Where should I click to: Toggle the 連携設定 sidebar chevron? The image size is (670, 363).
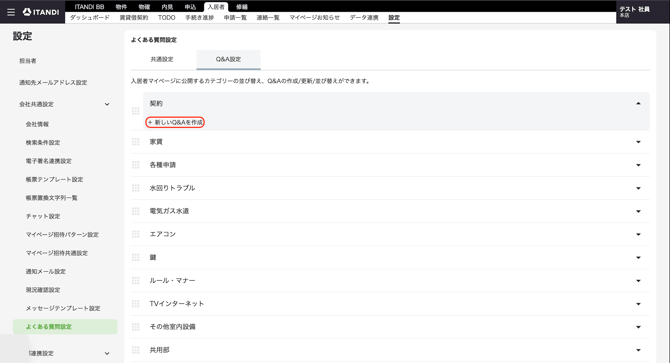[107, 353]
